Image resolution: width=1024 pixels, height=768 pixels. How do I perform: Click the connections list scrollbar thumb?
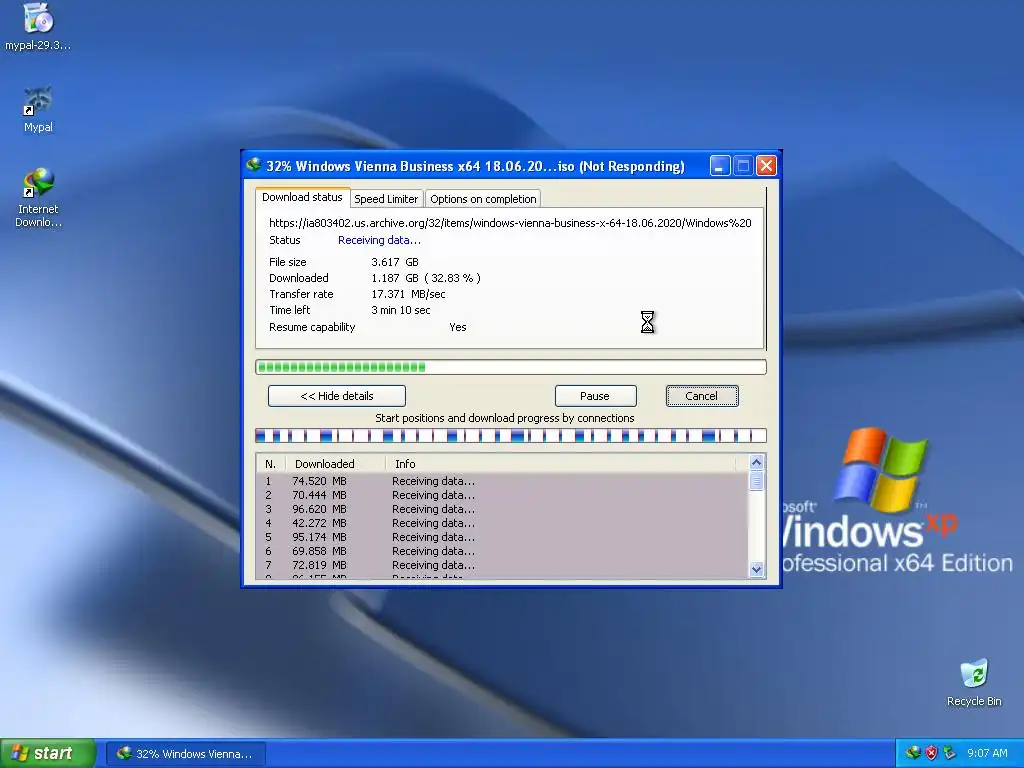[756, 481]
